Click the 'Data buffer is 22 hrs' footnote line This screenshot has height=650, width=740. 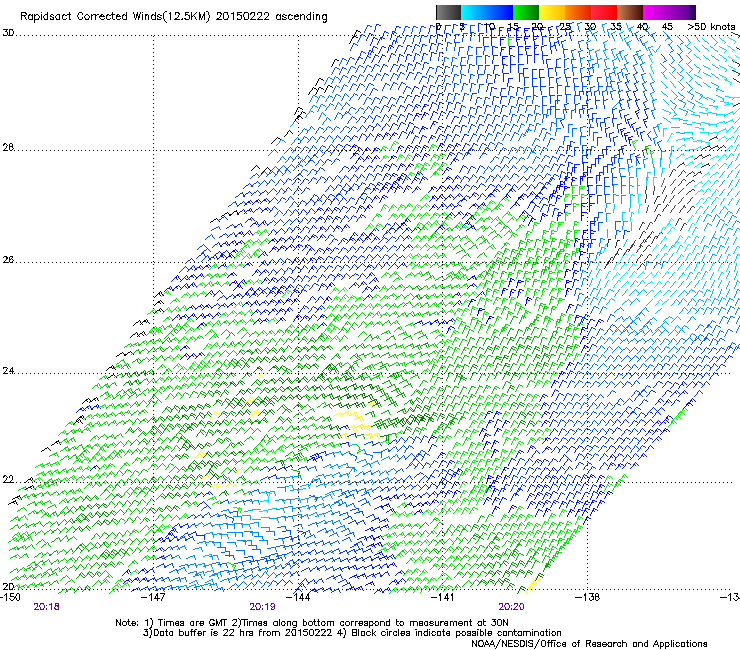pyautogui.click(x=352, y=633)
